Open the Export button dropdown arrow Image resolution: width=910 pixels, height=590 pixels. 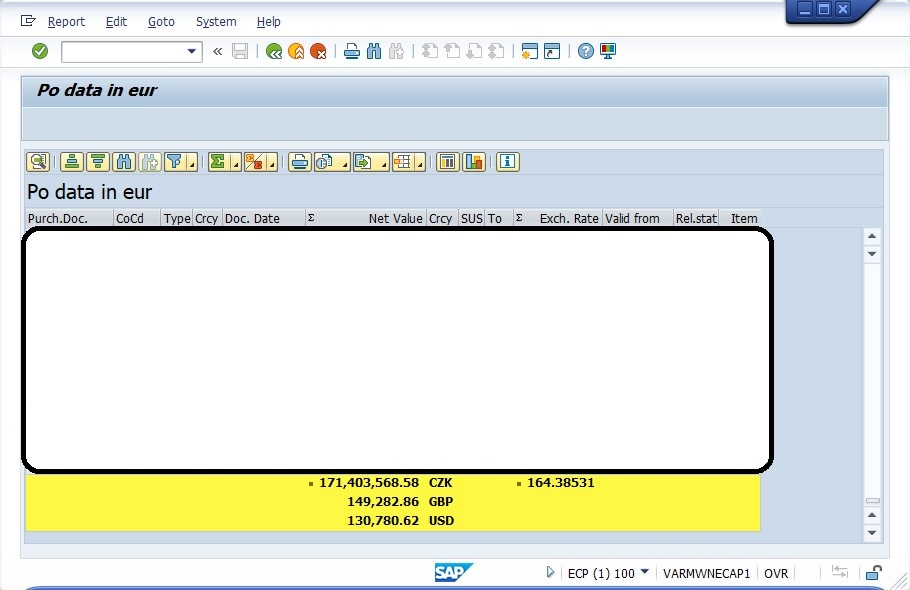(x=383, y=163)
